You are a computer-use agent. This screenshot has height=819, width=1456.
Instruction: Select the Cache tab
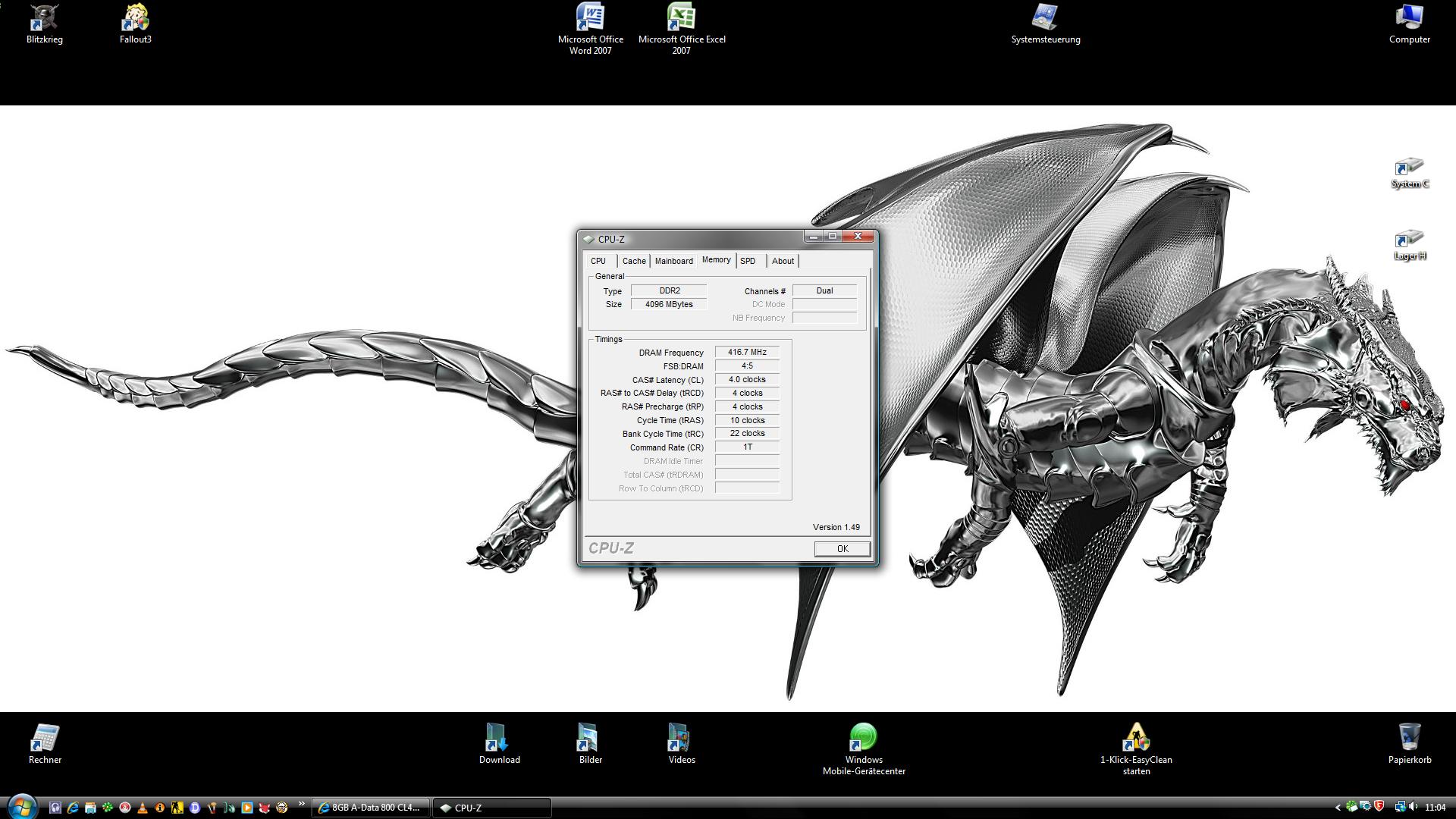[634, 261]
